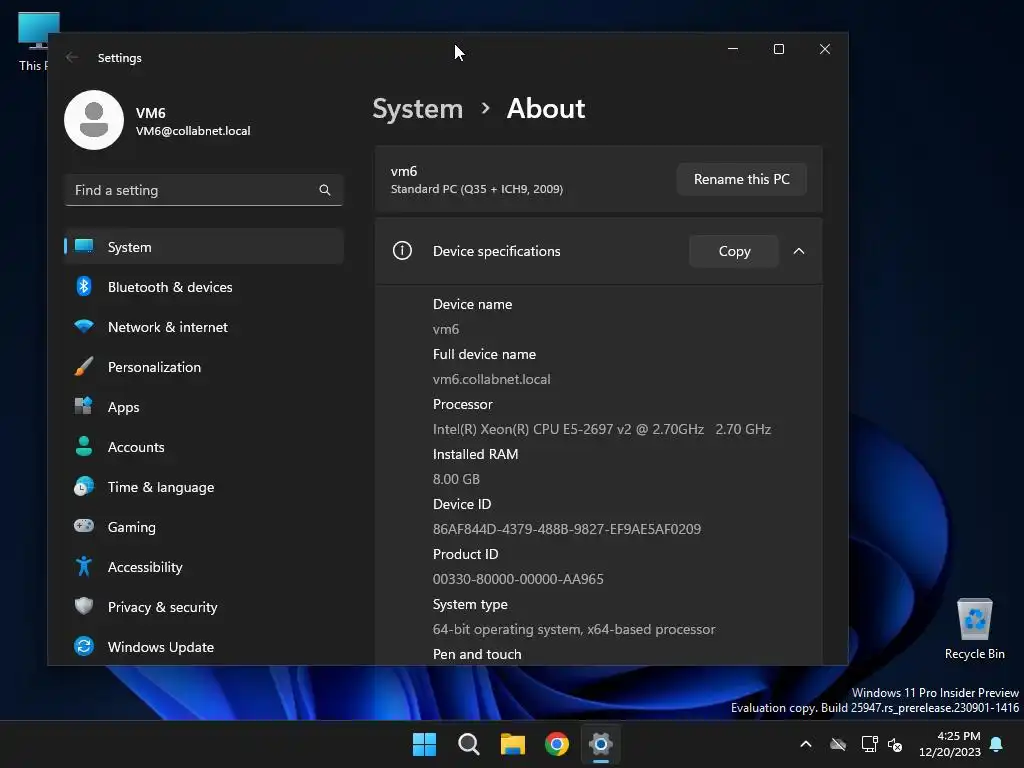Click the Installed RAM value 8.00 GB
The image size is (1024, 768).
[456, 479]
